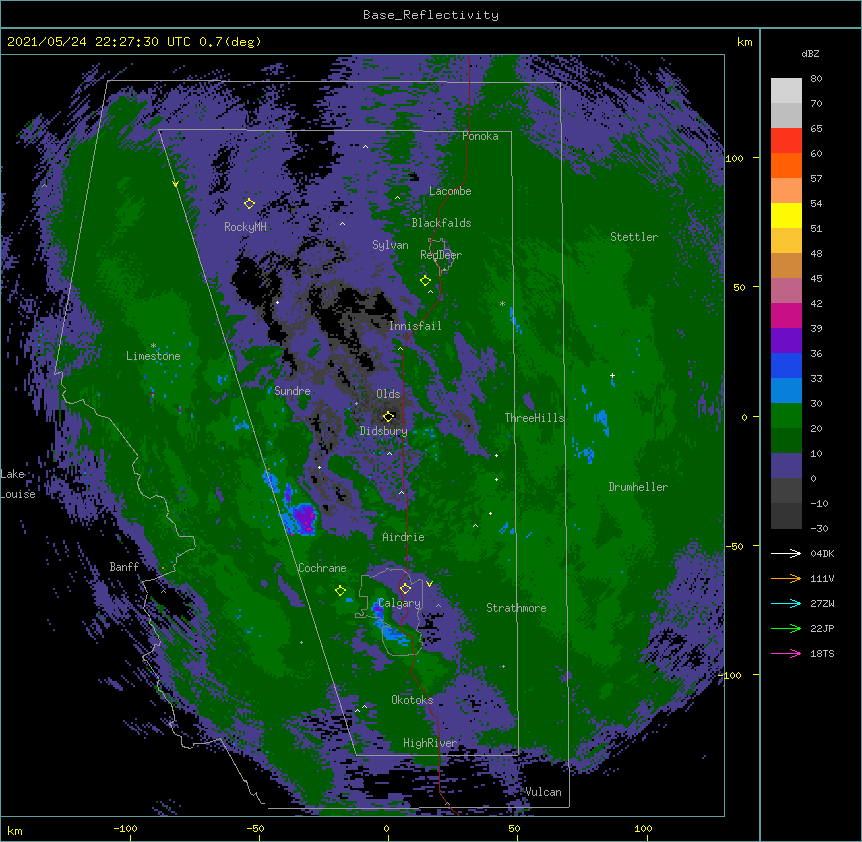This screenshot has height=842, width=862.
Task: Click the white asterisk above Limestone
Action: [x=153, y=346]
